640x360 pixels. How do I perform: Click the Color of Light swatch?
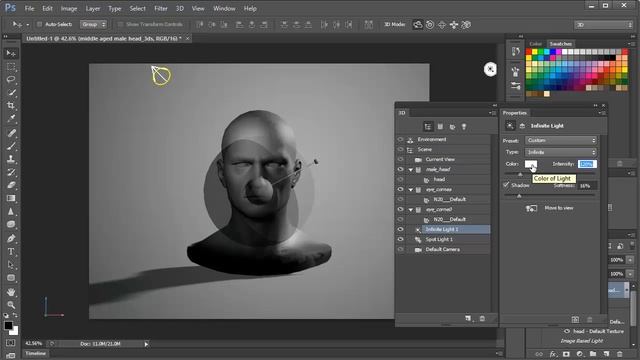tap(531, 164)
